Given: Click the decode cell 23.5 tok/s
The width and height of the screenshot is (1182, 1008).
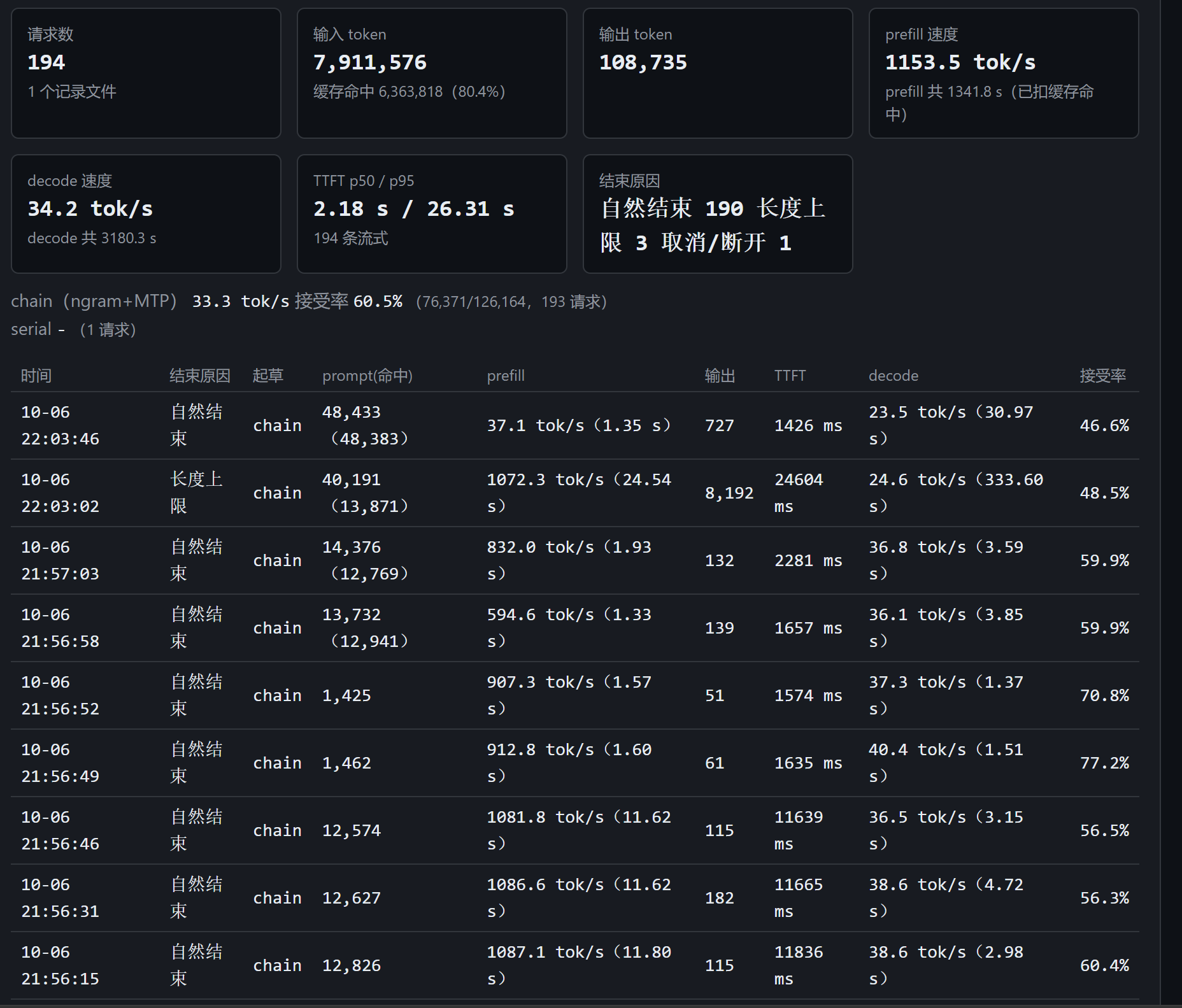Looking at the screenshot, I should [x=951, y=425].
